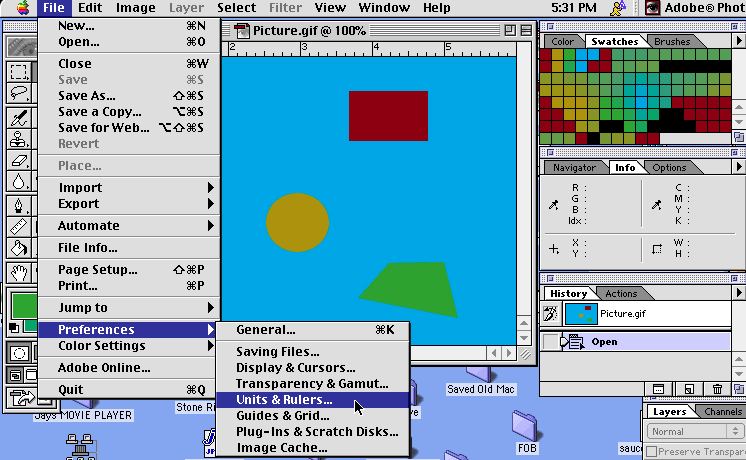Click the standard screen mode icon

click(x=15, y=375)
